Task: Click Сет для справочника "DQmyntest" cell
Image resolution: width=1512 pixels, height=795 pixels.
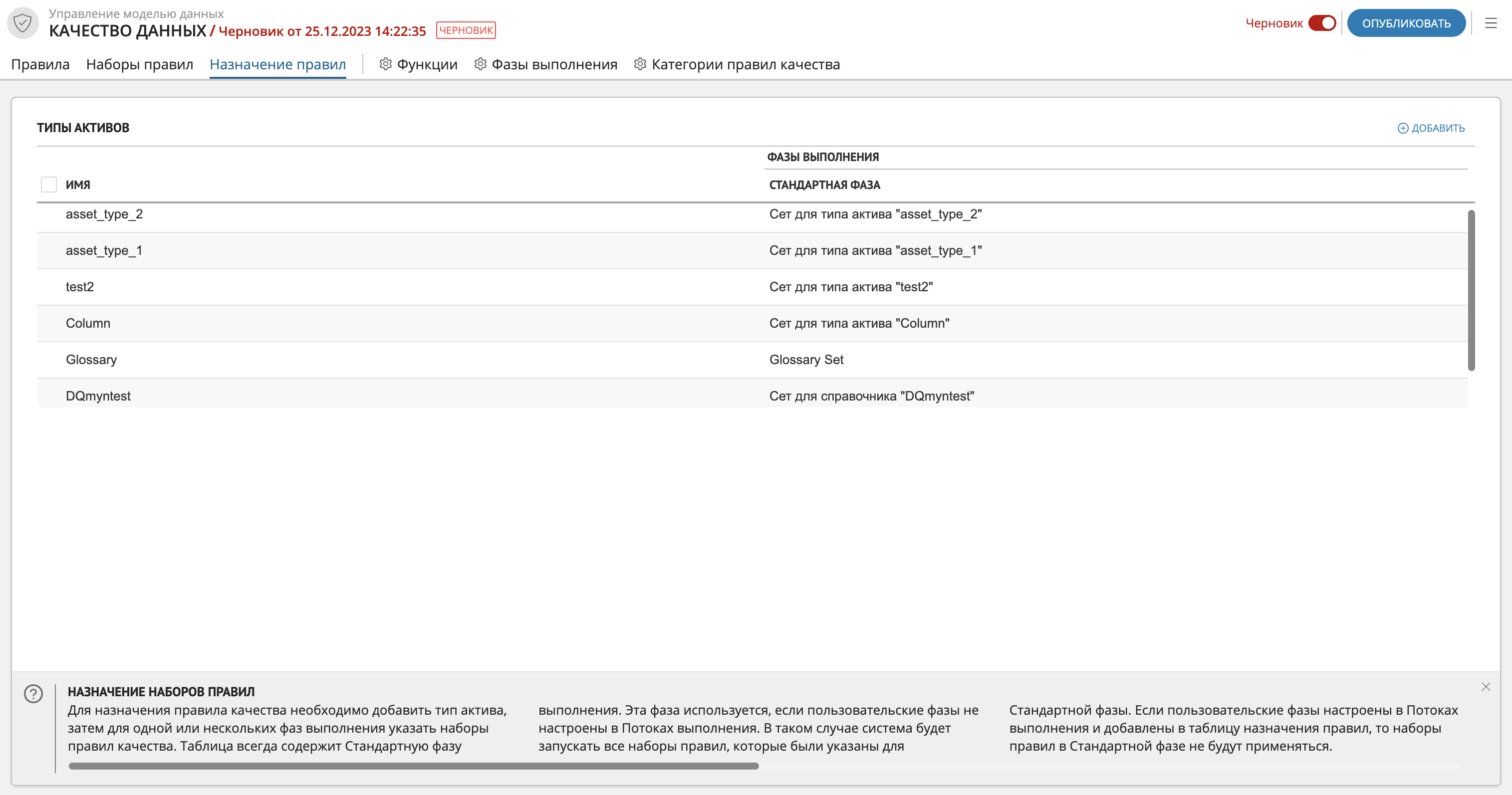Action: [x=872, y=396]
